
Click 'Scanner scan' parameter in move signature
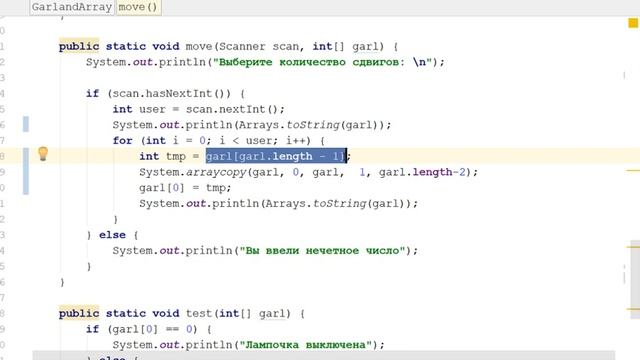click(259, 47)
